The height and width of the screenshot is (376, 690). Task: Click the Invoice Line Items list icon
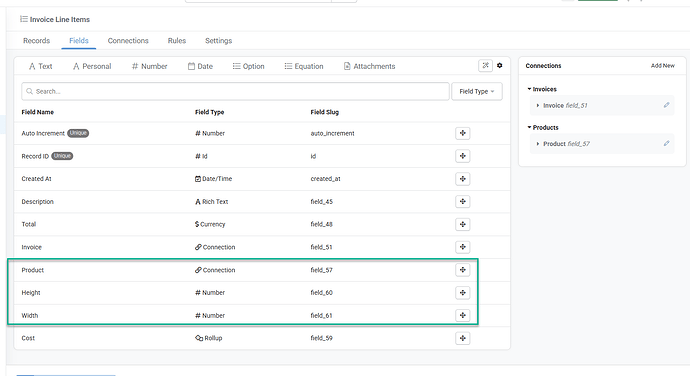tap(24, 19)
